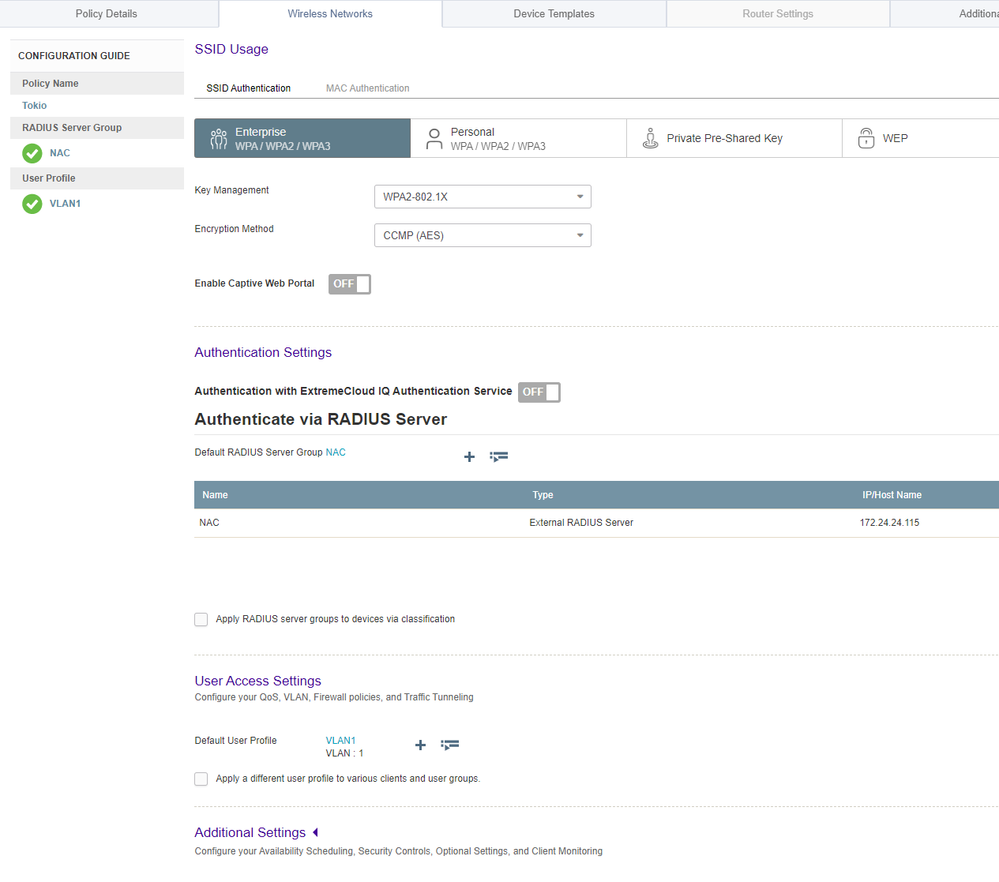Open the VLAN1 default user profile link
This screenshot has height=882, width=999.
pyautogui.click(x=340, y=741)
